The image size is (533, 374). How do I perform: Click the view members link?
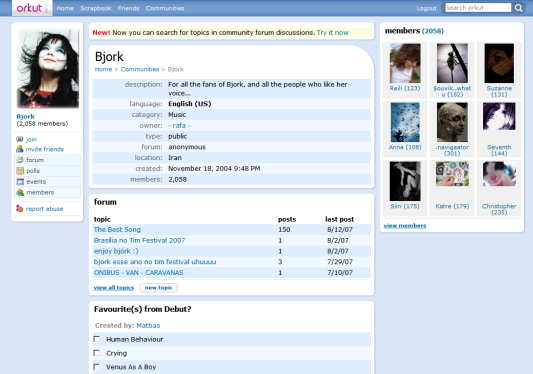[405, 225]
